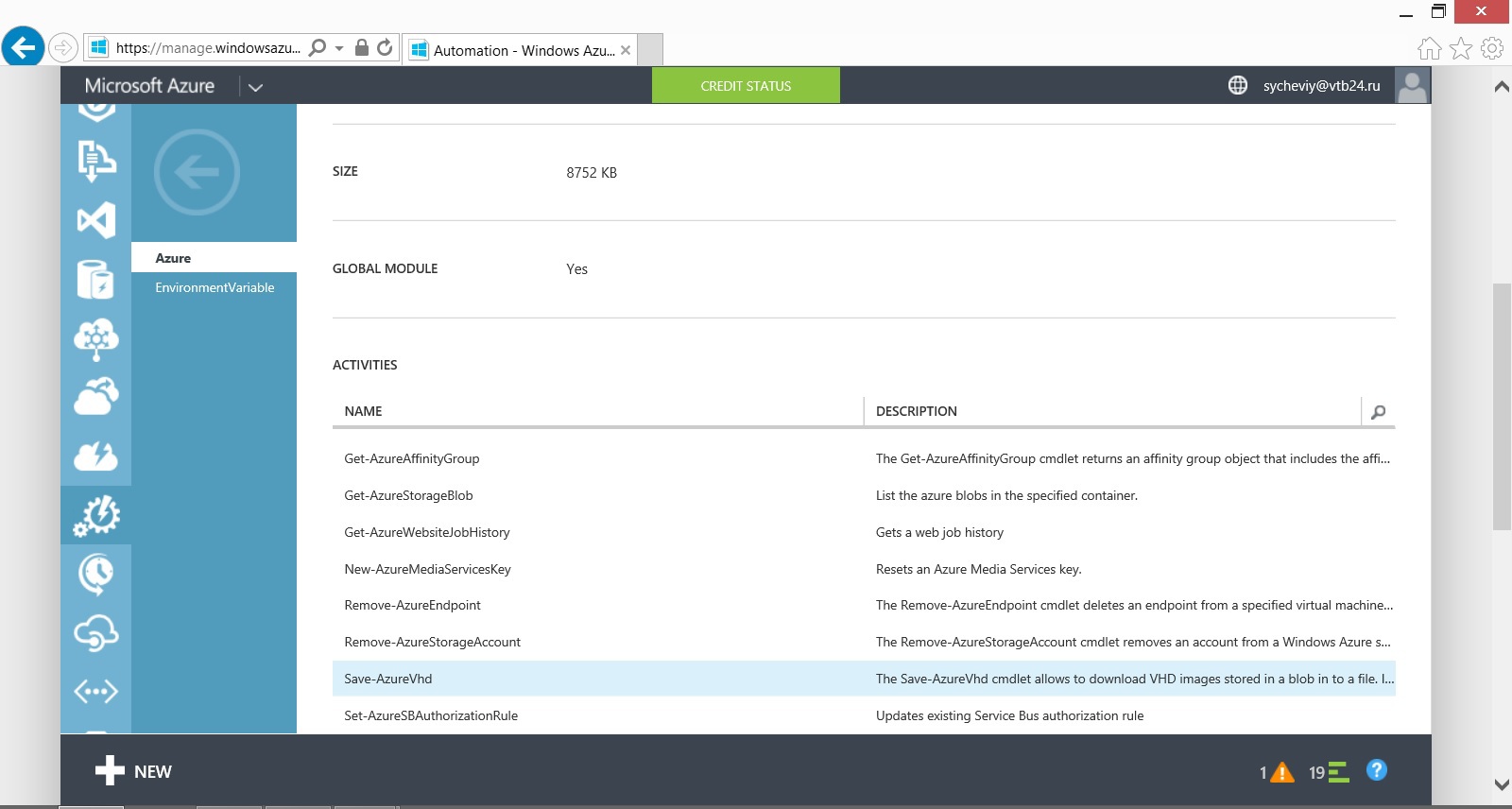This screenshot has height=809, width=1512.
Task: Sort by the DESCRIPTION column header
Action: coord(916,411)
